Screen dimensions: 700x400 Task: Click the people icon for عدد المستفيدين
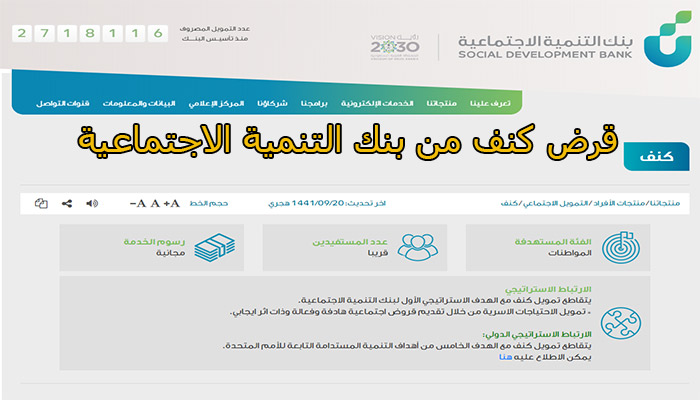click(x=417, y=247)
